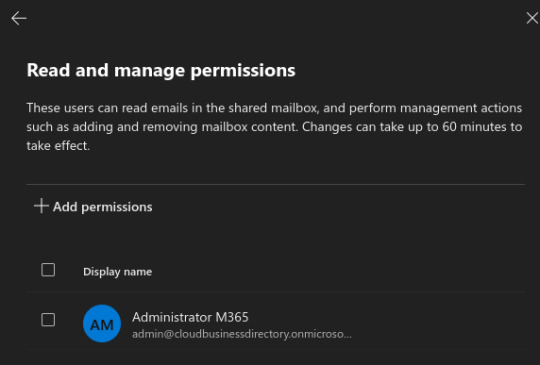
Task: Click the "perform management actions" phrase
Action: 436,108
